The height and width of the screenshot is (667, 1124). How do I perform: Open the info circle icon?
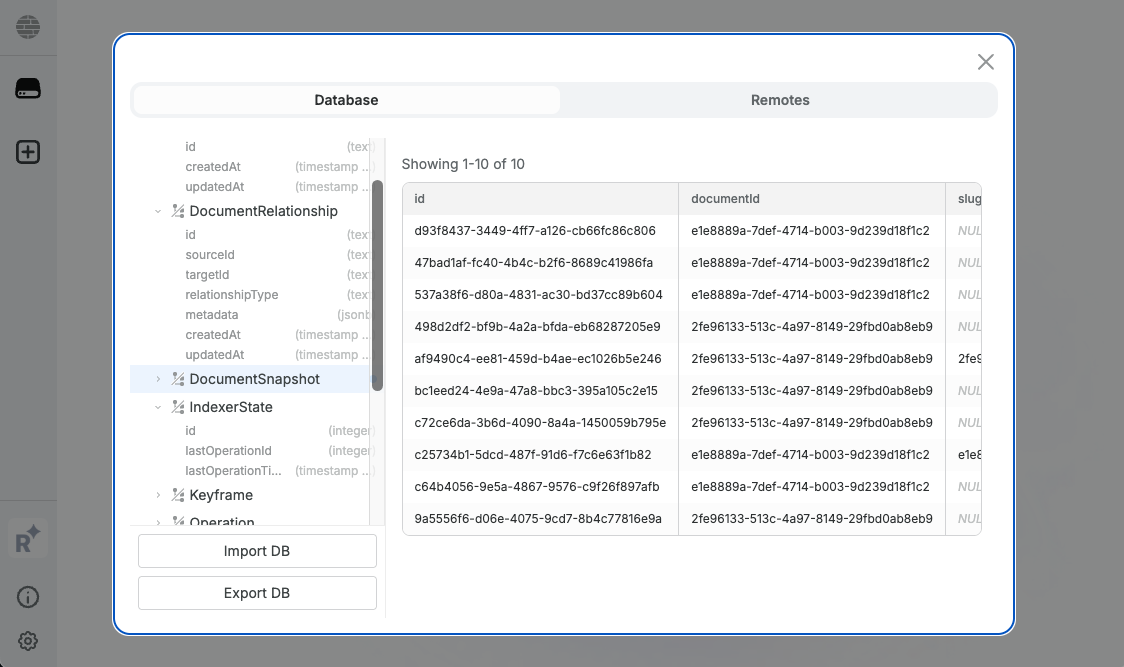(x=28, y=598)
